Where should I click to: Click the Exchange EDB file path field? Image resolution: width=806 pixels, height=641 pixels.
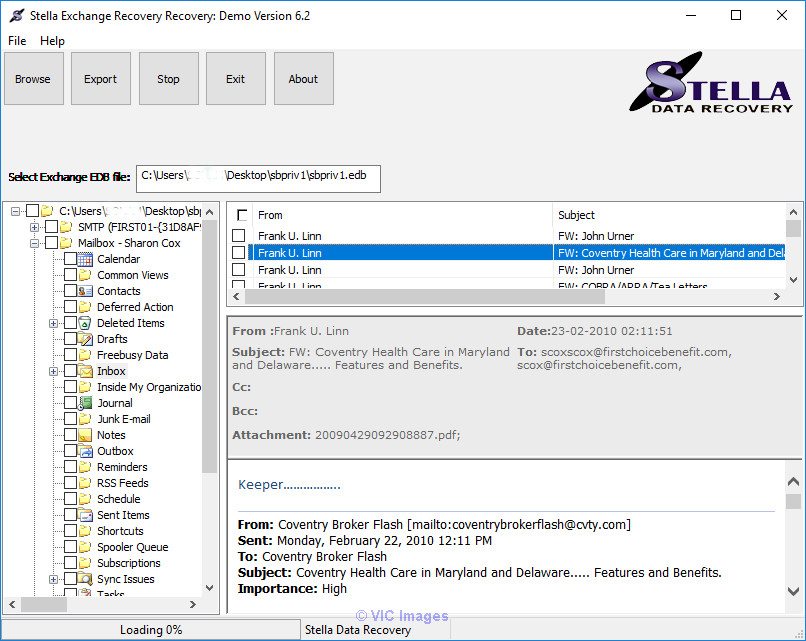pos(258,178)
